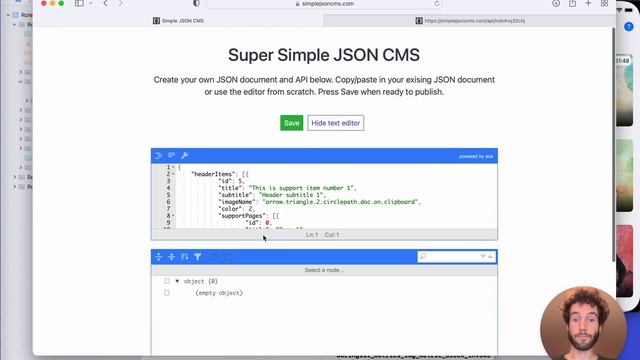
Task: Click the sort contents icon in tree editor
Action: coord(184,257)
